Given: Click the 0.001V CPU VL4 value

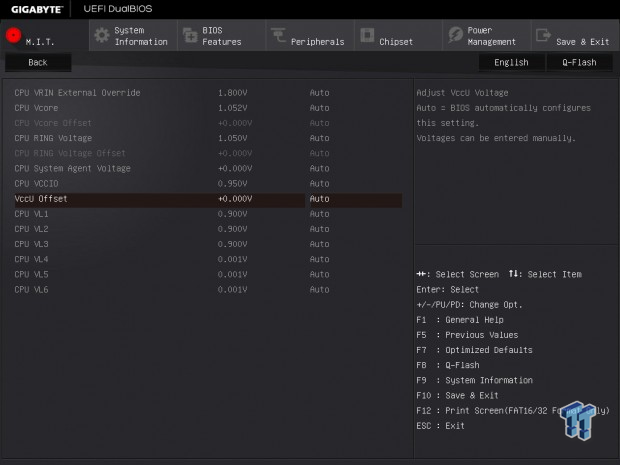Looking at the screenshot, I should pos(232,259).
